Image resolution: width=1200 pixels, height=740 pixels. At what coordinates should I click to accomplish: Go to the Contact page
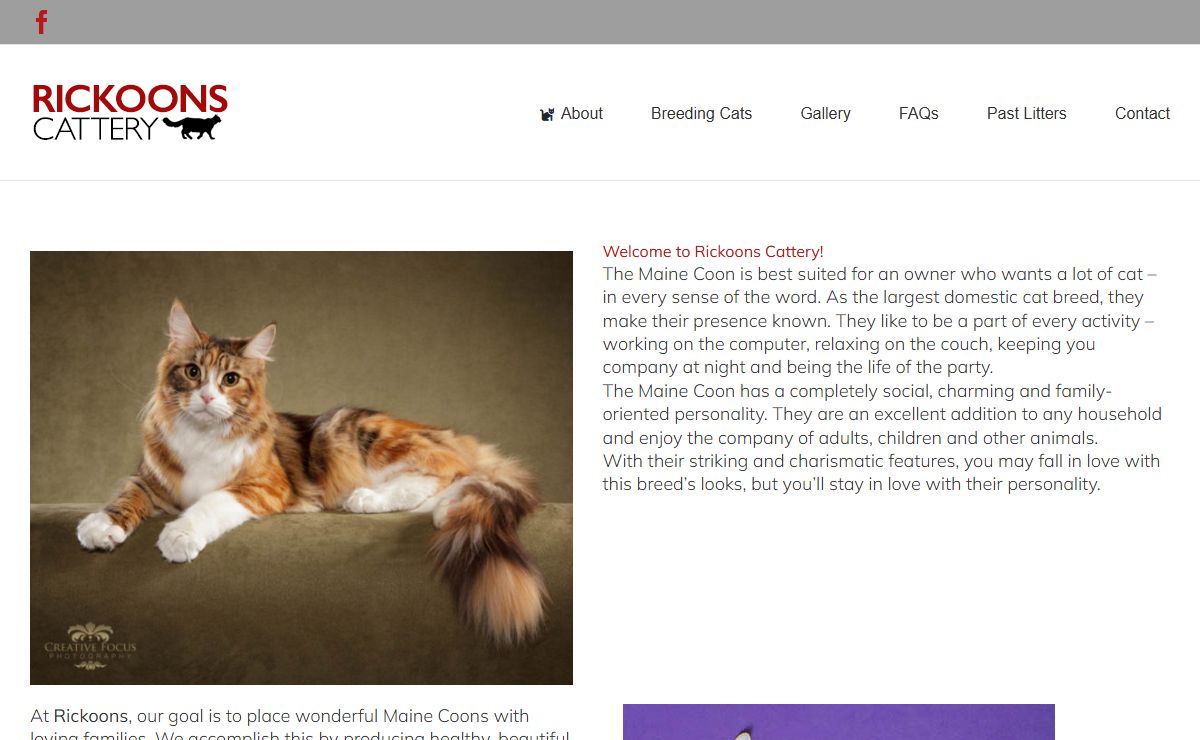1142,114
